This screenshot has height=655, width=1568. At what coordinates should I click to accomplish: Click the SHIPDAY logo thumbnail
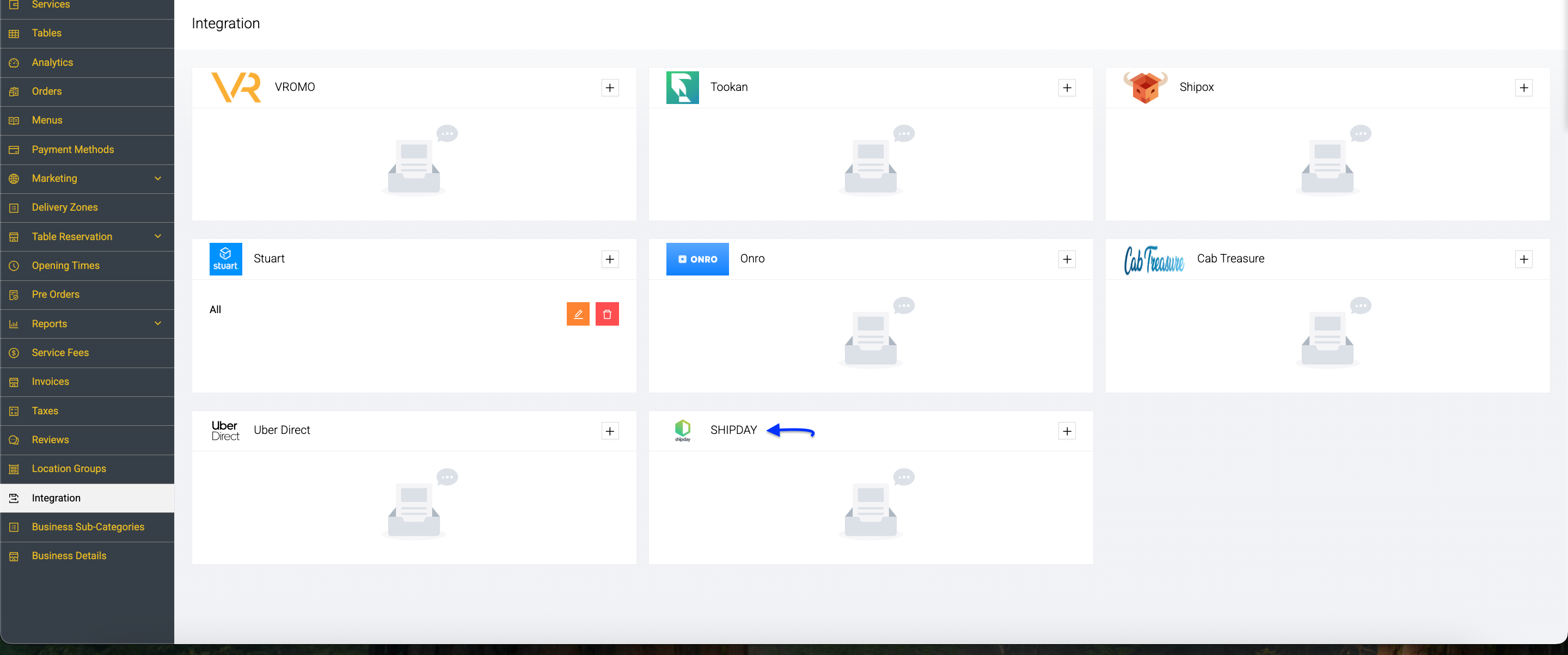coord(682,430)
